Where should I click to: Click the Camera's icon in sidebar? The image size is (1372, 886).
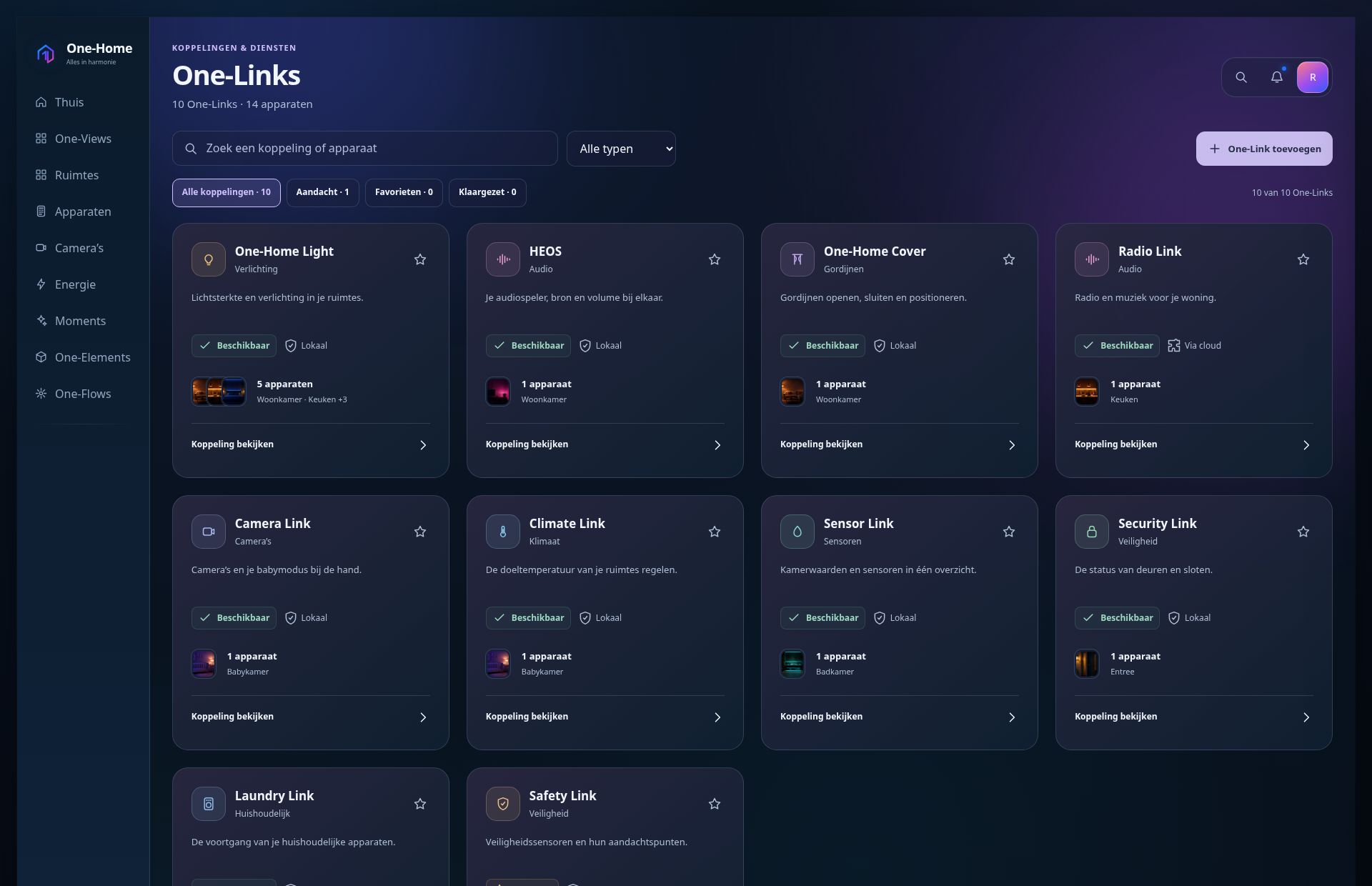pyautogui.click(x=41, y=248)
